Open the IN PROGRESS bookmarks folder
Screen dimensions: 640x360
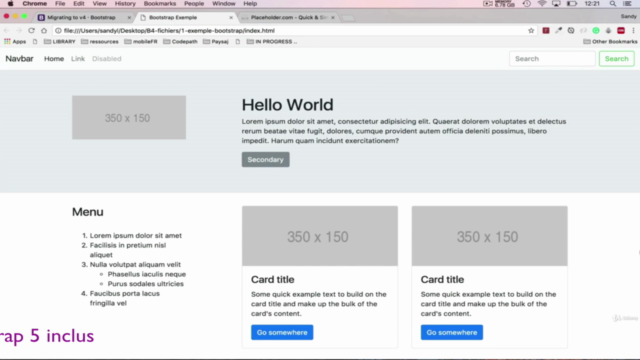(272, 42)
